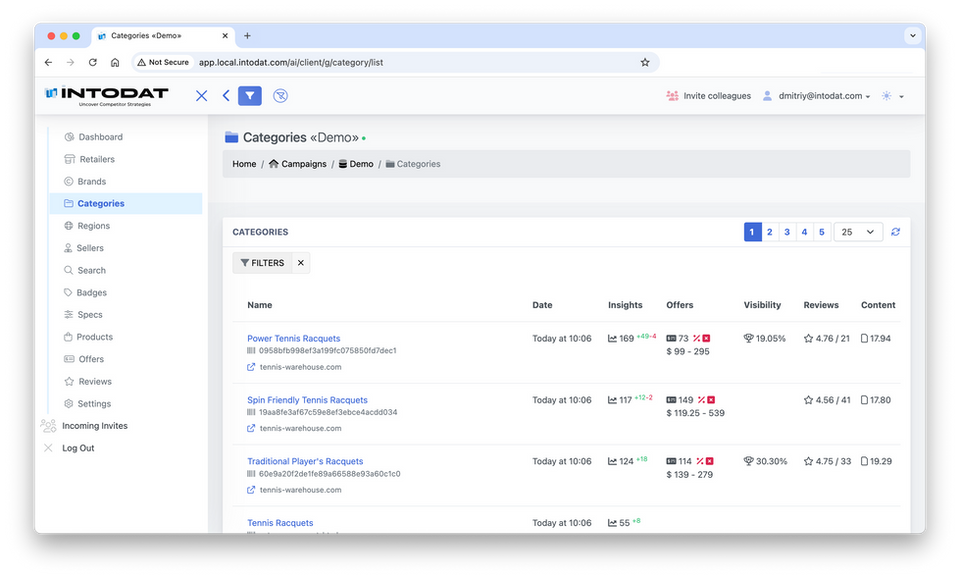This screenshot has width=960, height=578.
Task: Click Invite colleagues
Action: coord(708,96)
